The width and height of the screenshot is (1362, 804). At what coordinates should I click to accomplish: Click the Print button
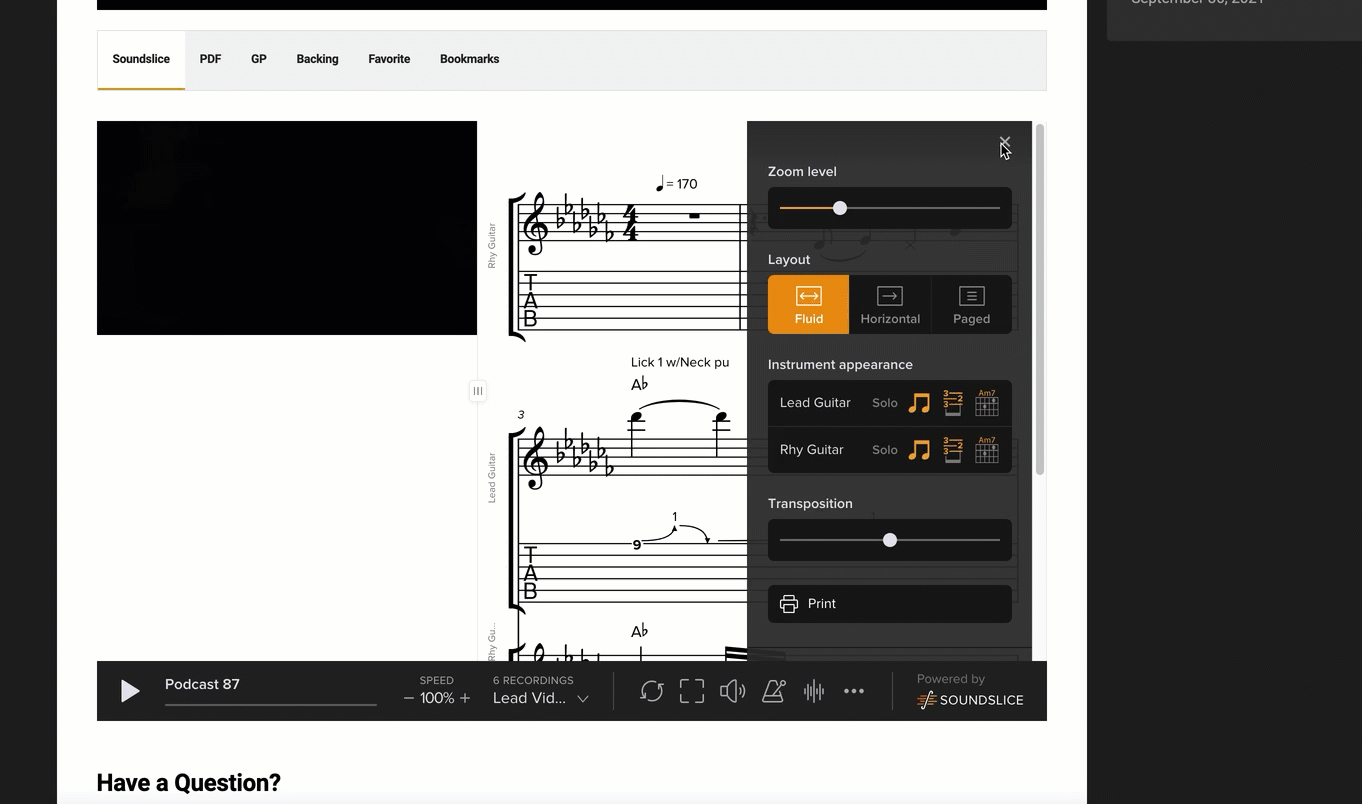point(889,603)
